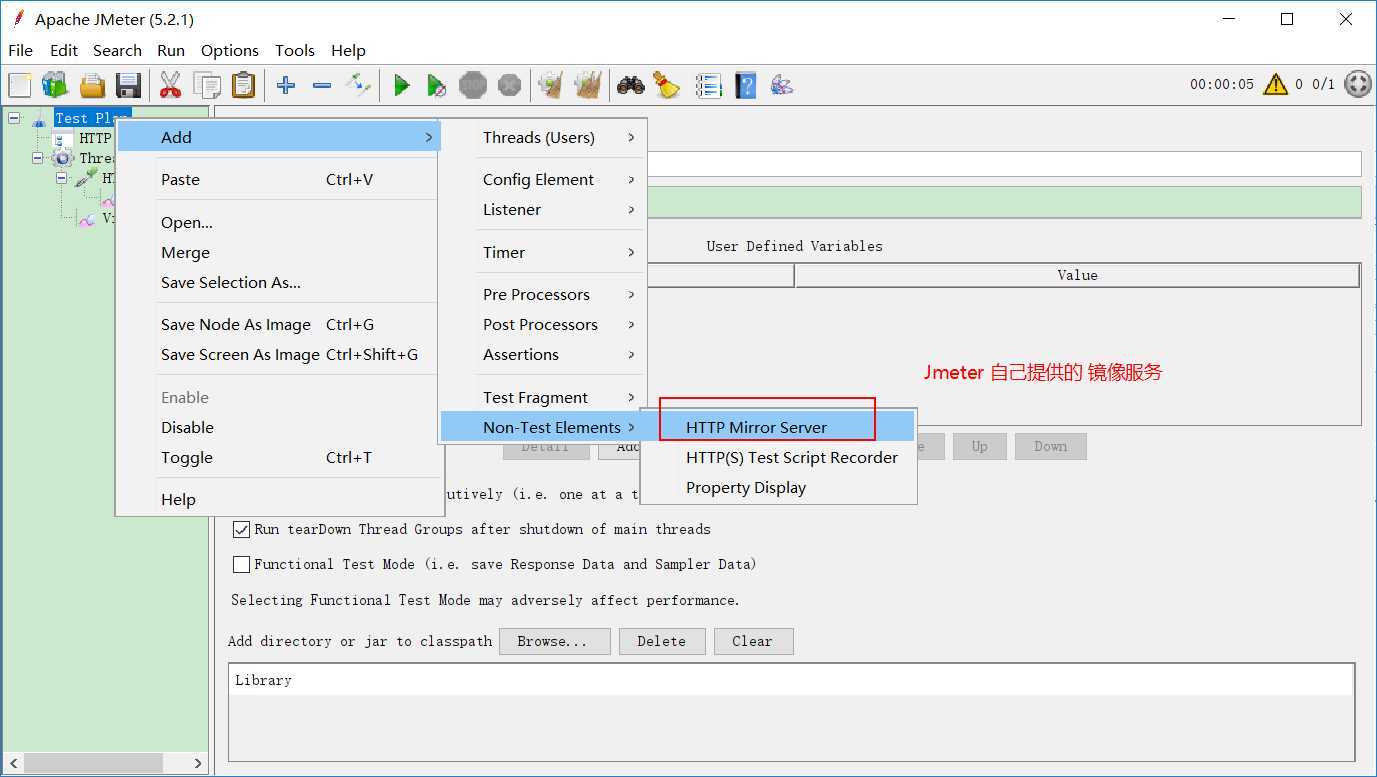The image size is (1377, 777).
Task: Open the Options menu
Action: coord(230,50)
